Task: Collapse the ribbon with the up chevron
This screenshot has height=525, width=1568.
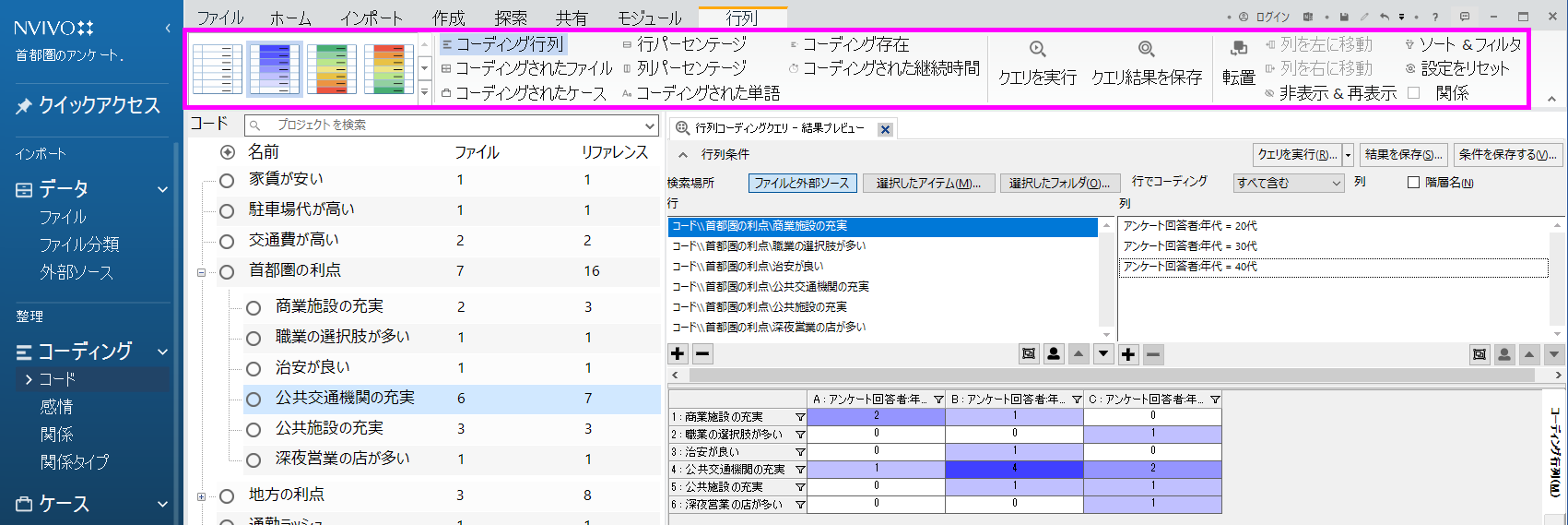Action: coord(1551,99)
